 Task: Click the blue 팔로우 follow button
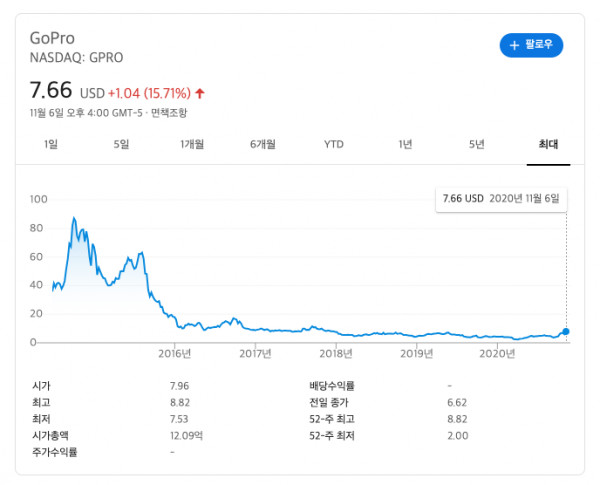(531, 45)
